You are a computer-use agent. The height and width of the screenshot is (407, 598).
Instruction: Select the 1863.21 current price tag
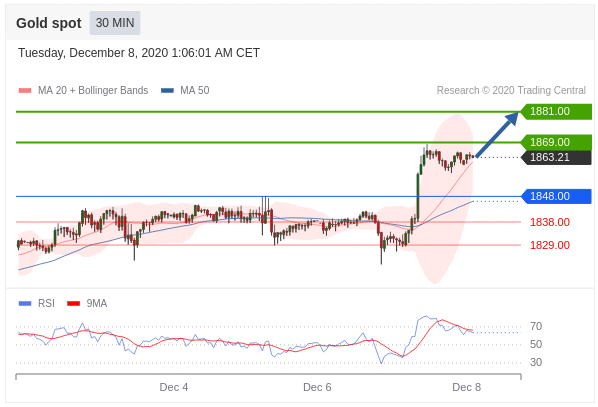point(556,157)
